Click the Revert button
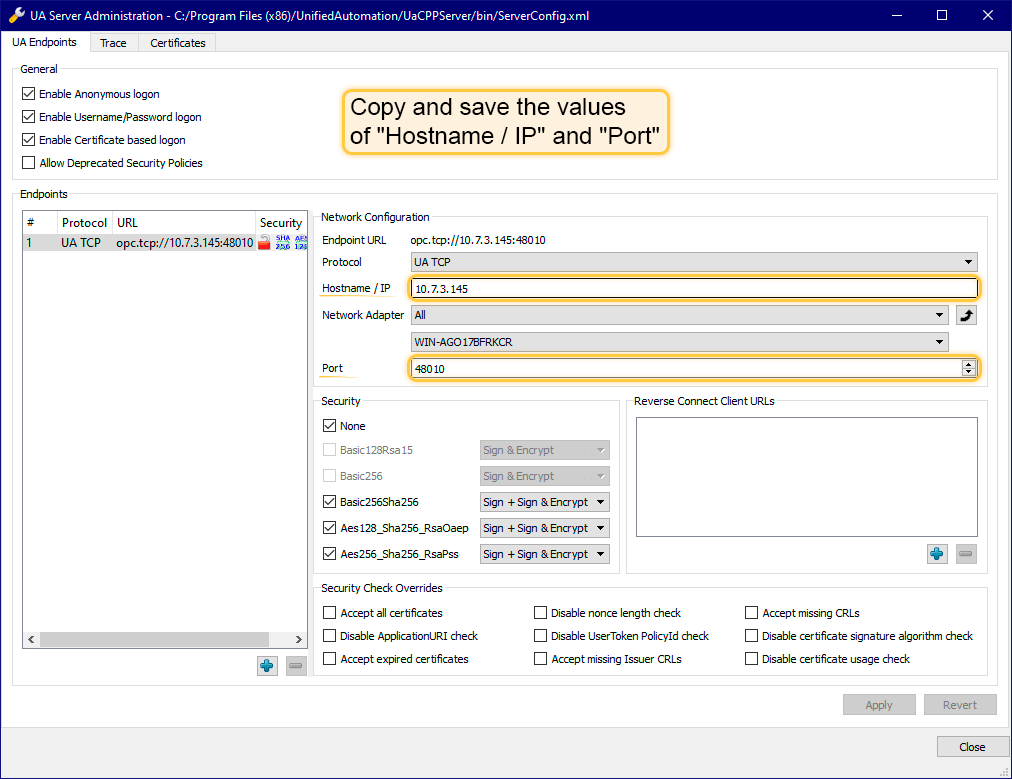The height and width of the screenshot is (779, 1012). 960,705
